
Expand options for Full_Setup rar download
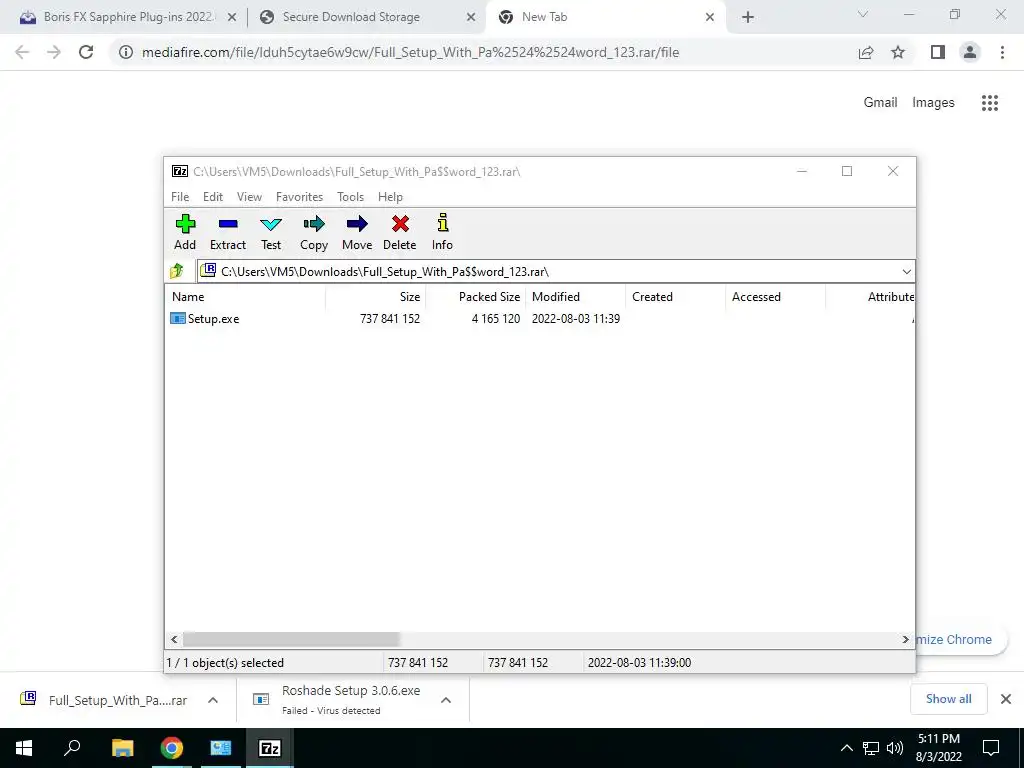(x=213, y=700)
